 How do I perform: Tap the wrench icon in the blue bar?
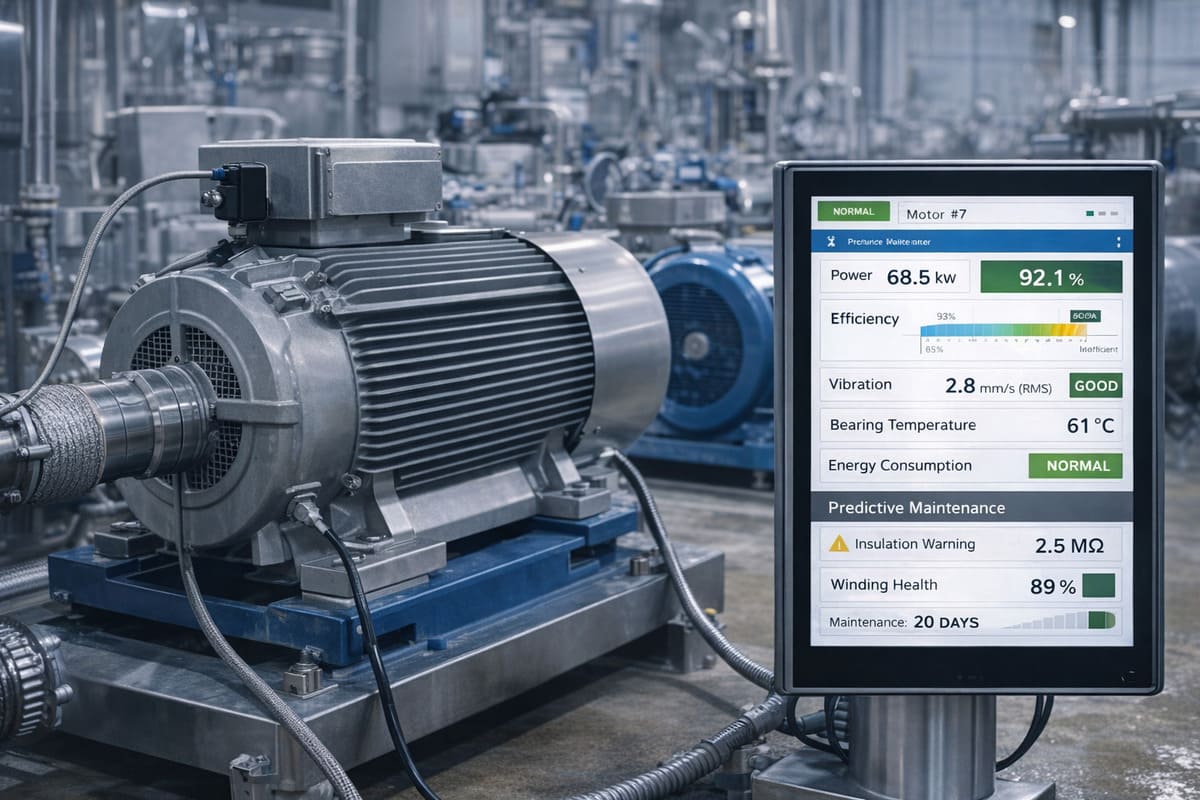coord(832,242)
